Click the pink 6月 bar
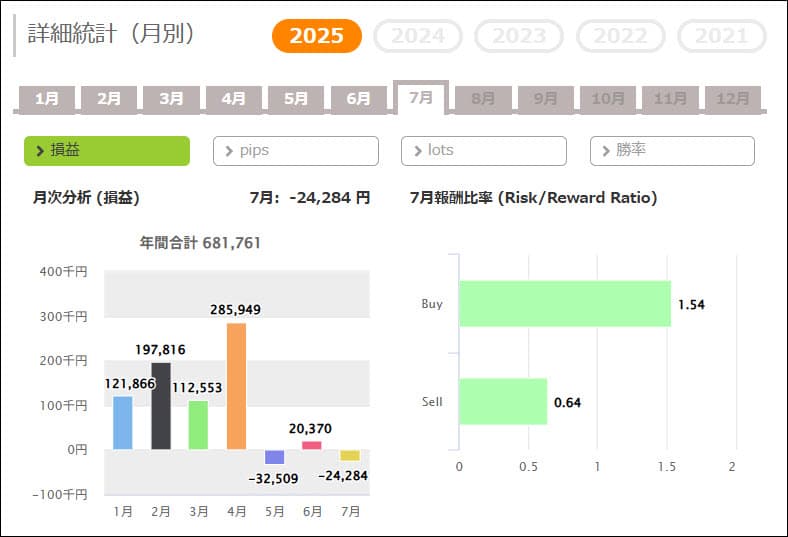 (312, 445)
